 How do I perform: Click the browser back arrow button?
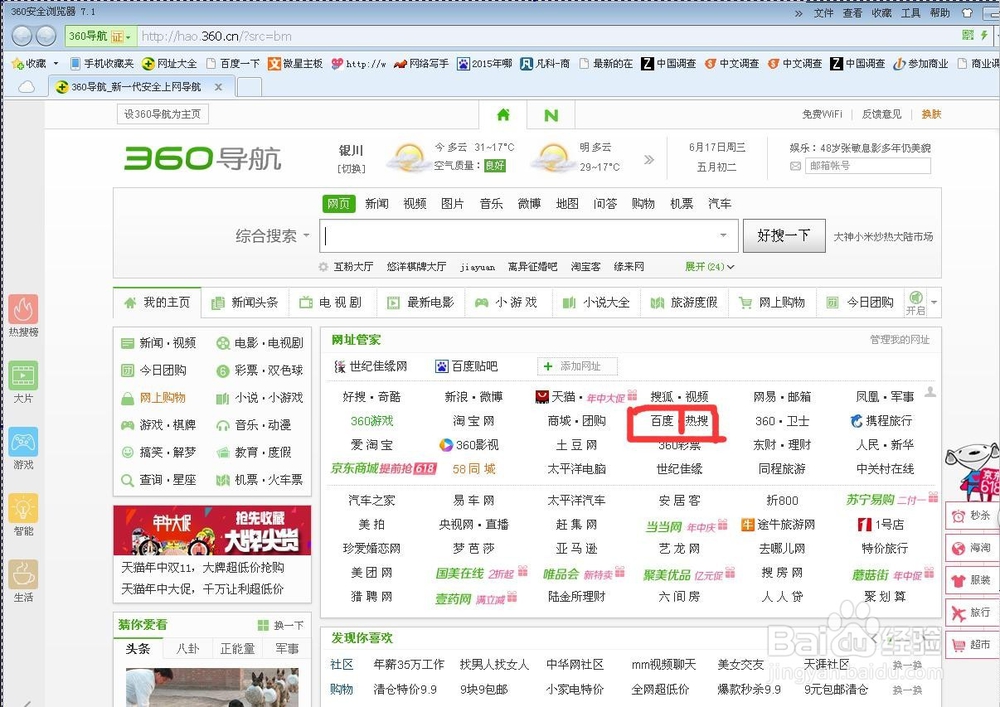point(22,36)
